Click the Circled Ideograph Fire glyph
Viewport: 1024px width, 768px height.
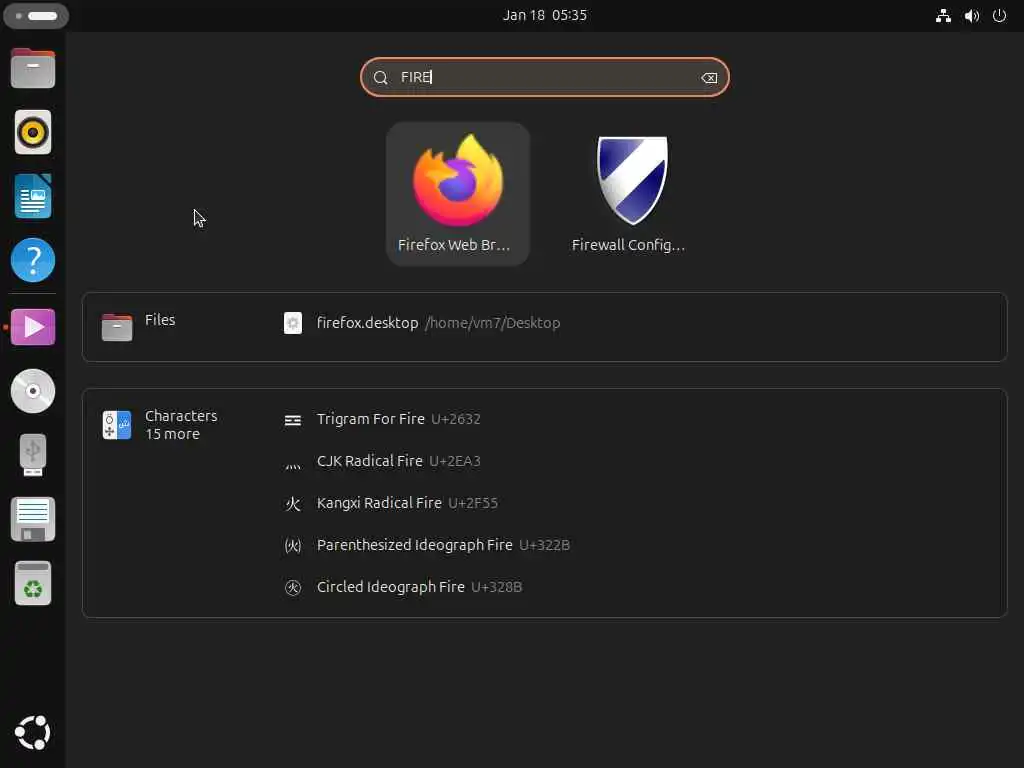tap(293, 588)
